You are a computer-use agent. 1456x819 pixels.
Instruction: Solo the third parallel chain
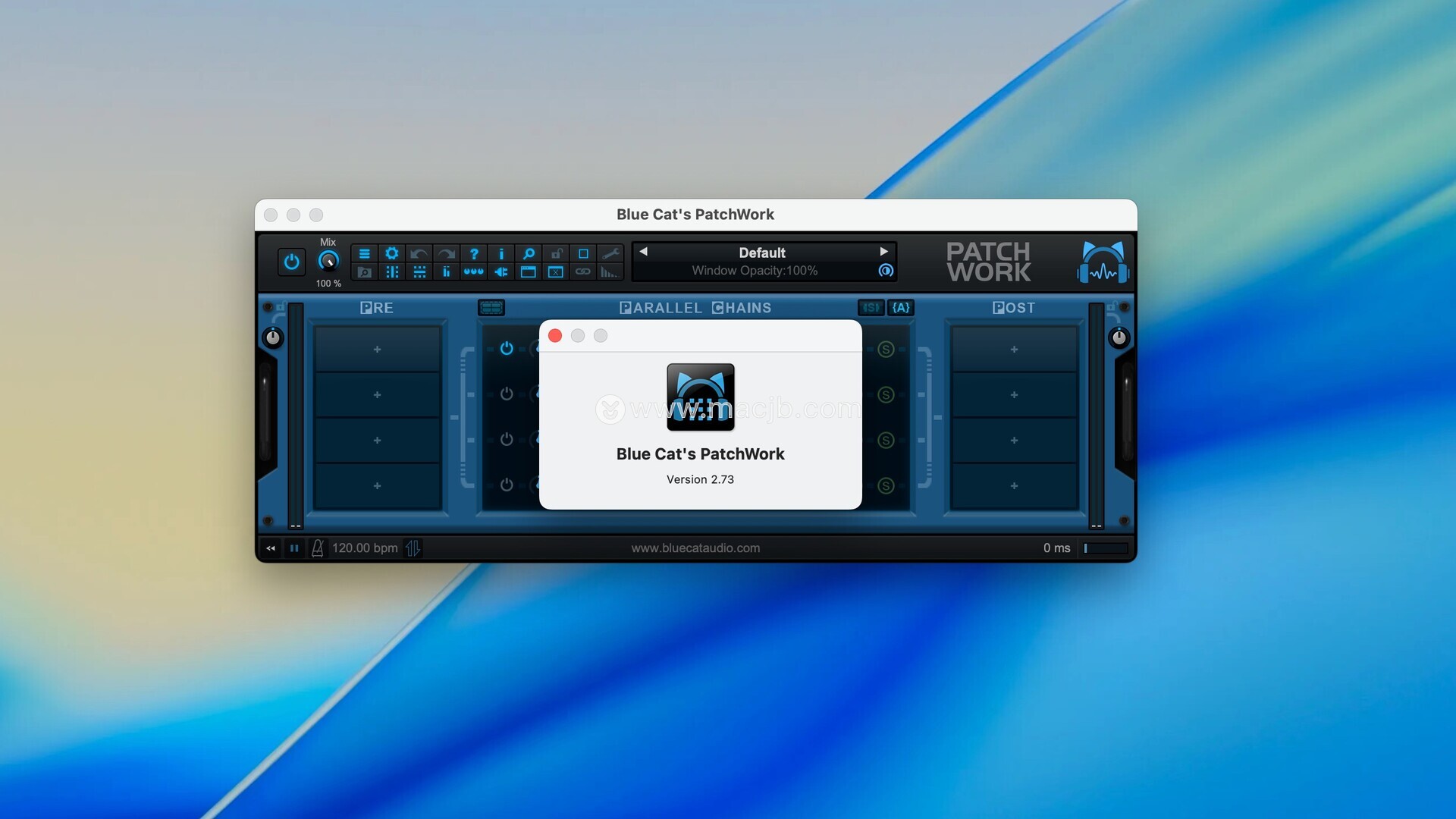pyautogui.click(x=886, y=441)
